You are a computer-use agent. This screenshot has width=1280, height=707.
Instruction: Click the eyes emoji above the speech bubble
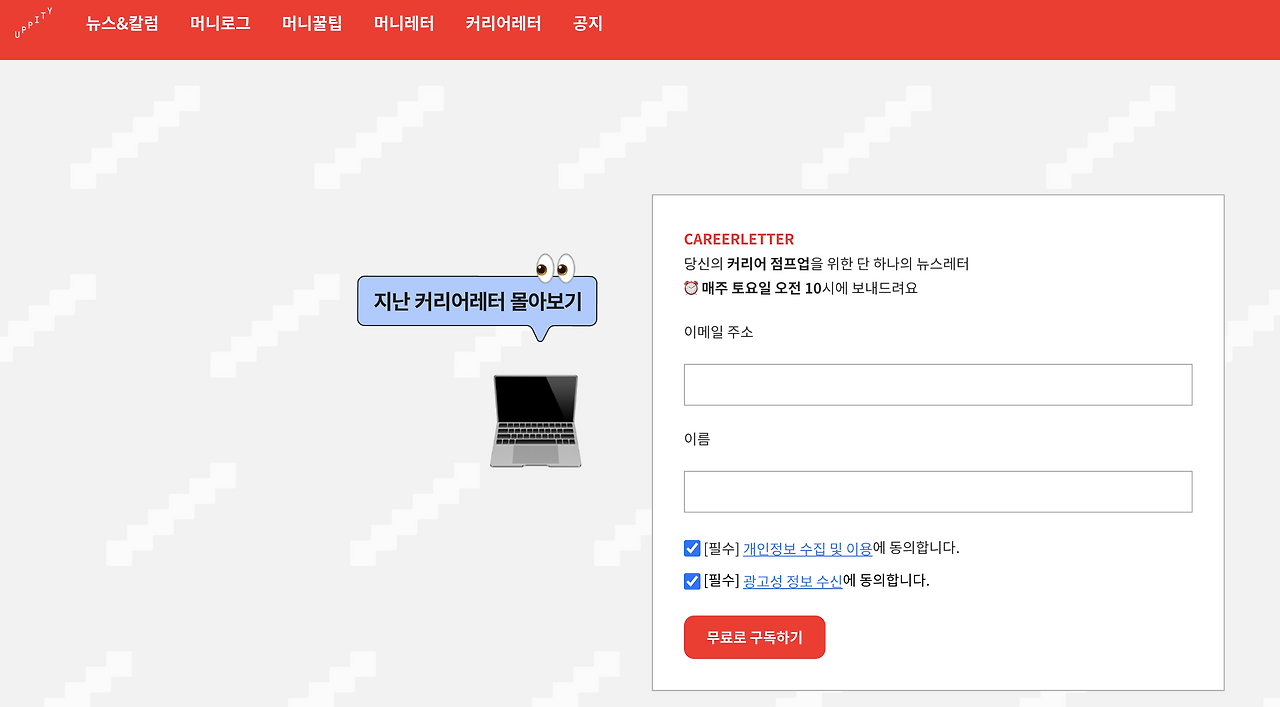pos(555,265)
